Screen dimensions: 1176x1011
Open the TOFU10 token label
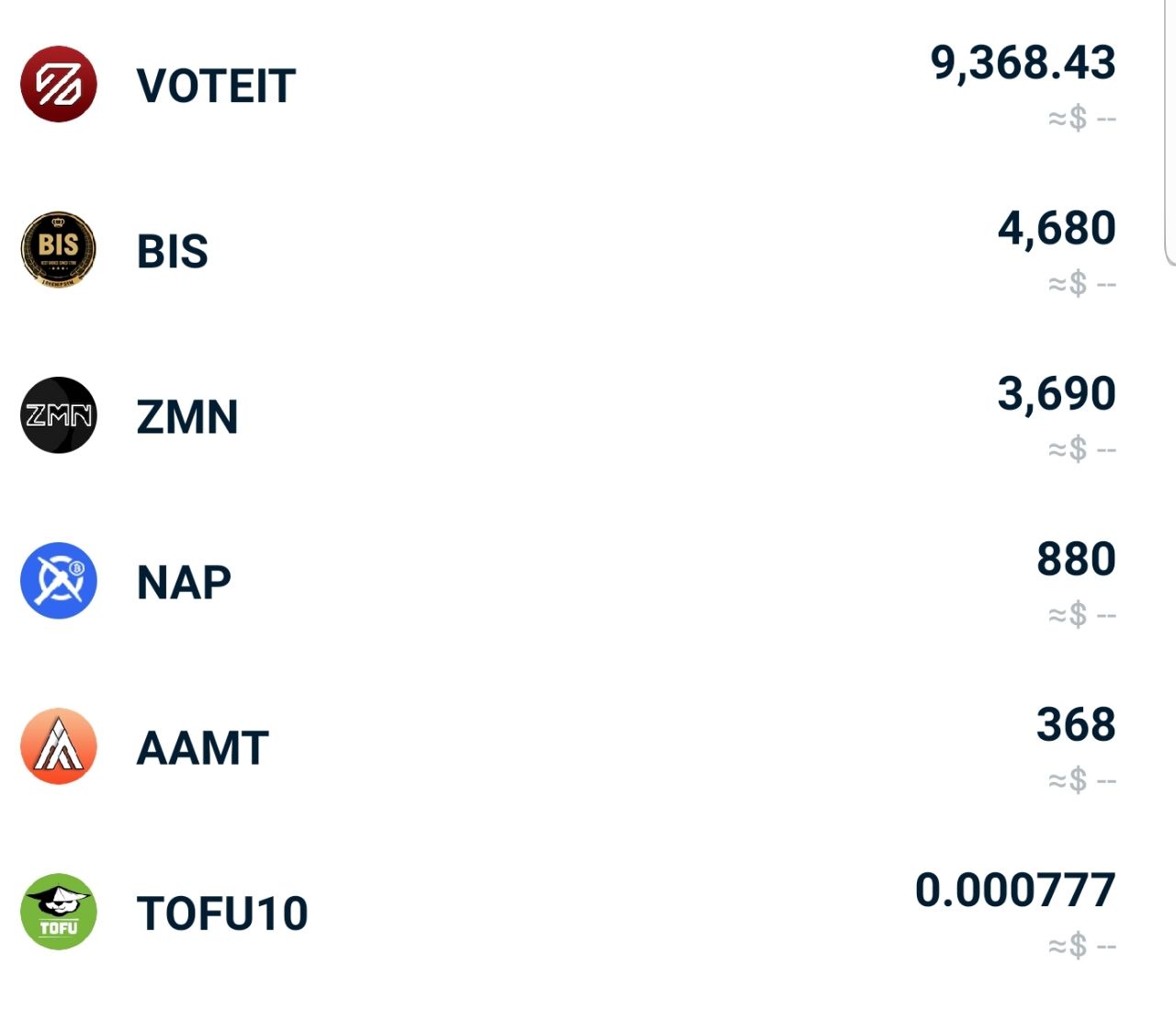(222, 914)
